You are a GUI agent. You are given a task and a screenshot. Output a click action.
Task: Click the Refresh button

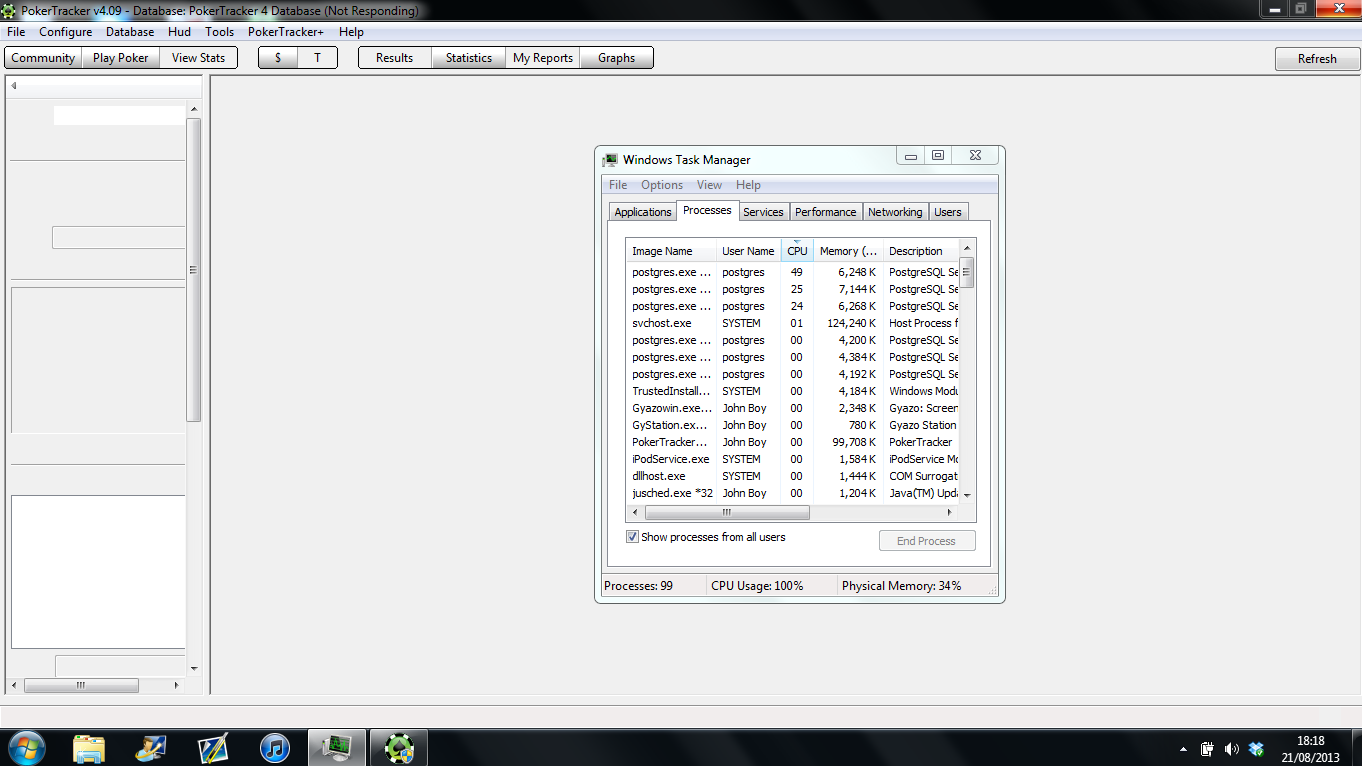tap(1317, 59)
